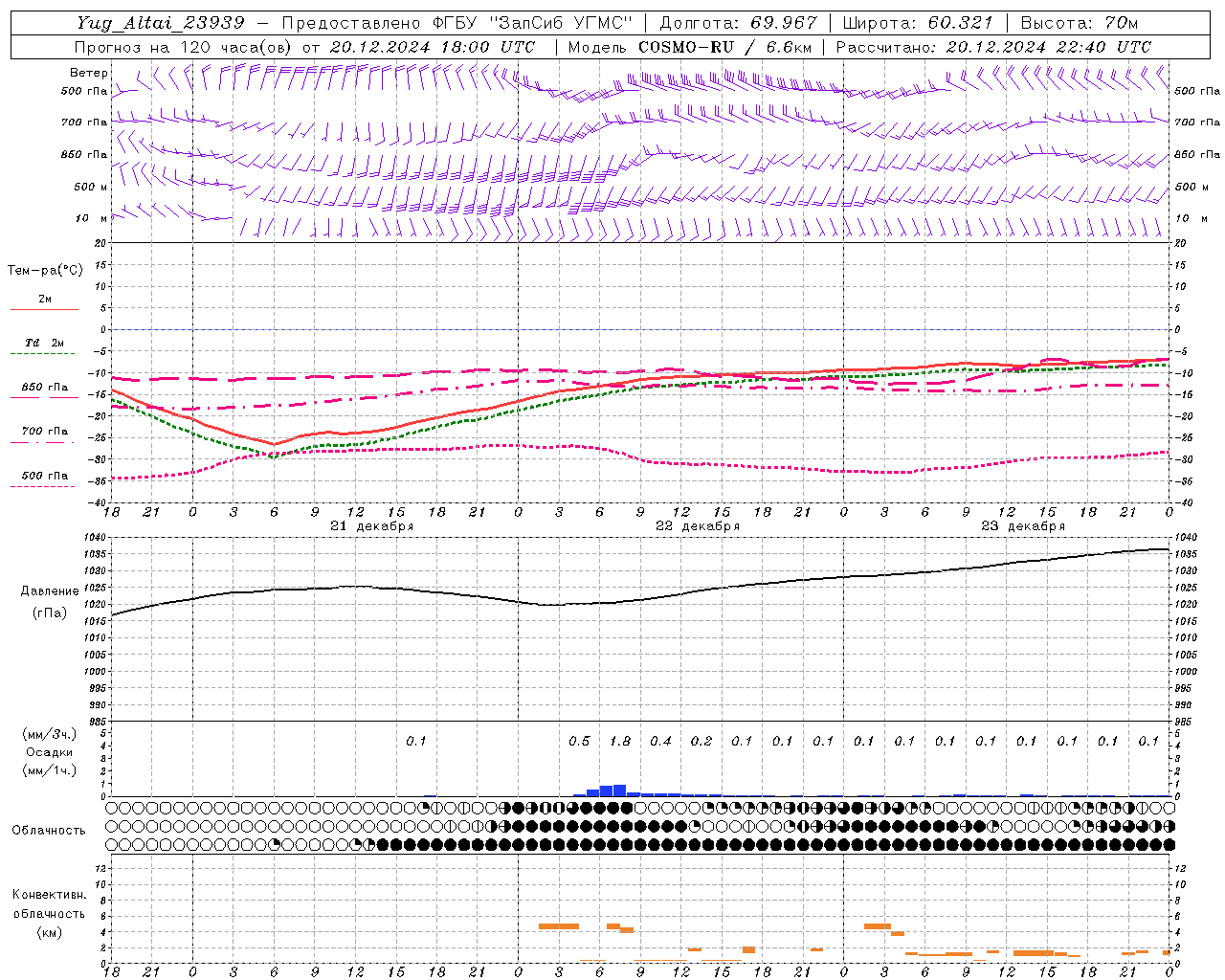Click the 1.8 precipitation value

point(620,742)
